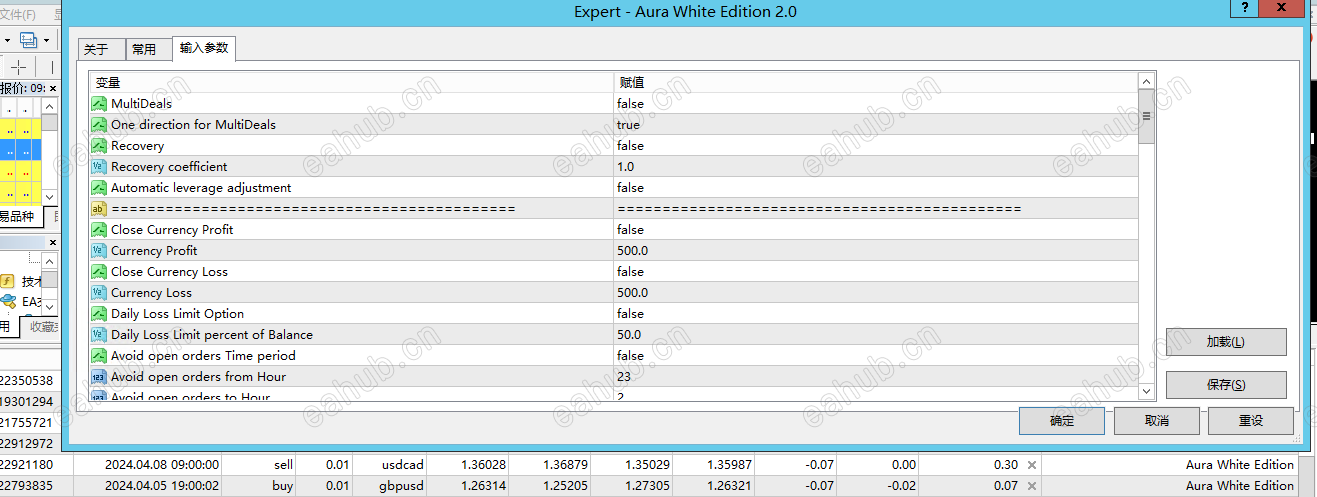Screen dimensions: 1317x497
Task: Click the 变量 column header
Action: click(x=352, y=83)
